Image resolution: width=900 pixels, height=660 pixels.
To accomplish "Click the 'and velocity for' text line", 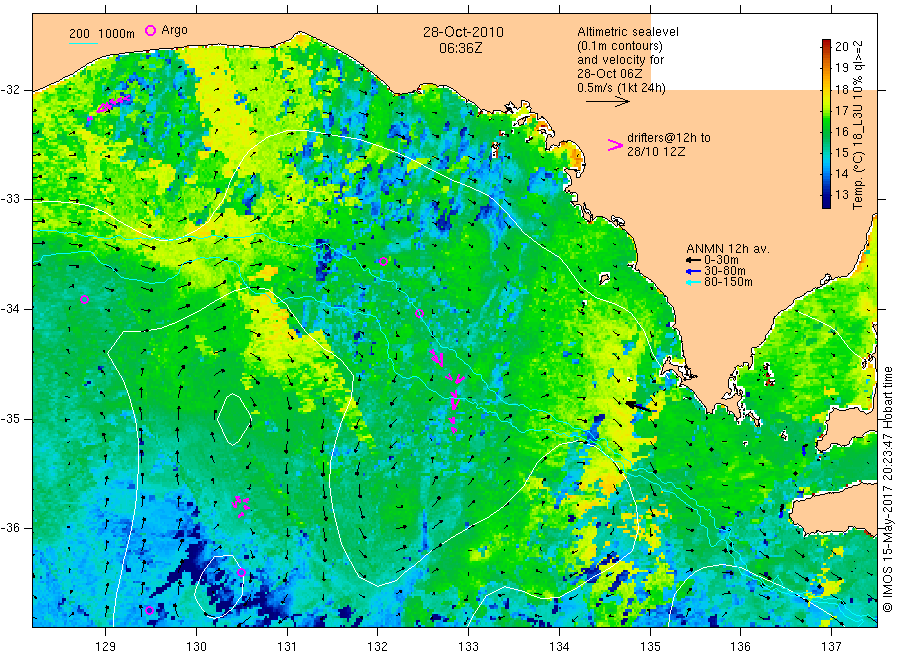I will 620,60.
